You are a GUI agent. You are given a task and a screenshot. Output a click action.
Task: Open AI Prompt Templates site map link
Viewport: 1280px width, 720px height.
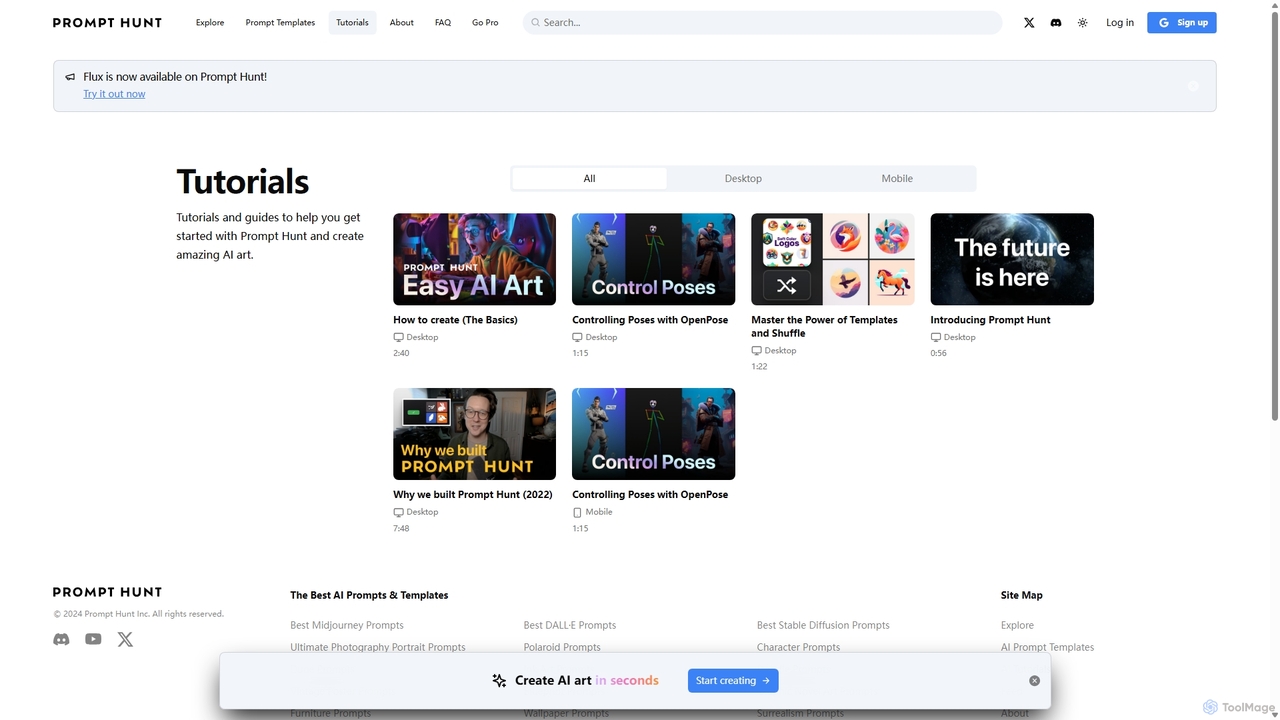click(1047, 647)
